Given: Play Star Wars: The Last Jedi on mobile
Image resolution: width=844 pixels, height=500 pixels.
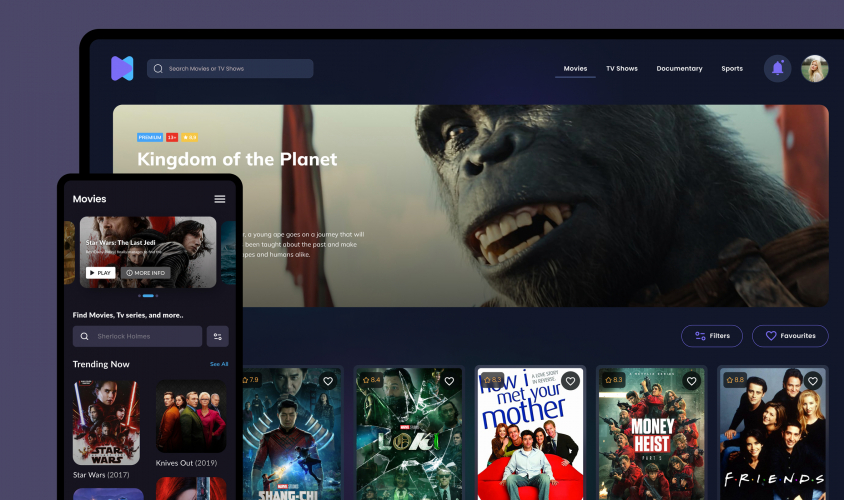Looking at the screenshot, I should tap(100, 273).
